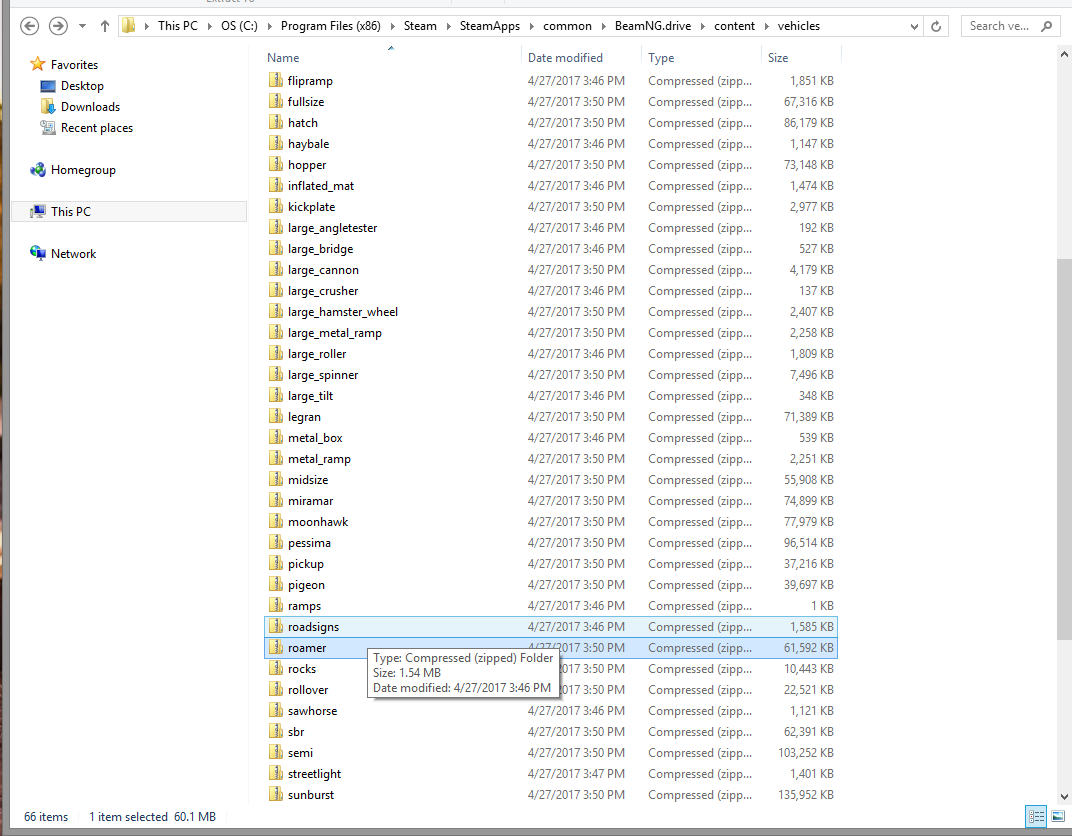The height and width of the screenshot is (836, 1072).
Task: Click the scroll-down arrow of file list
Action: [1064, 796]
